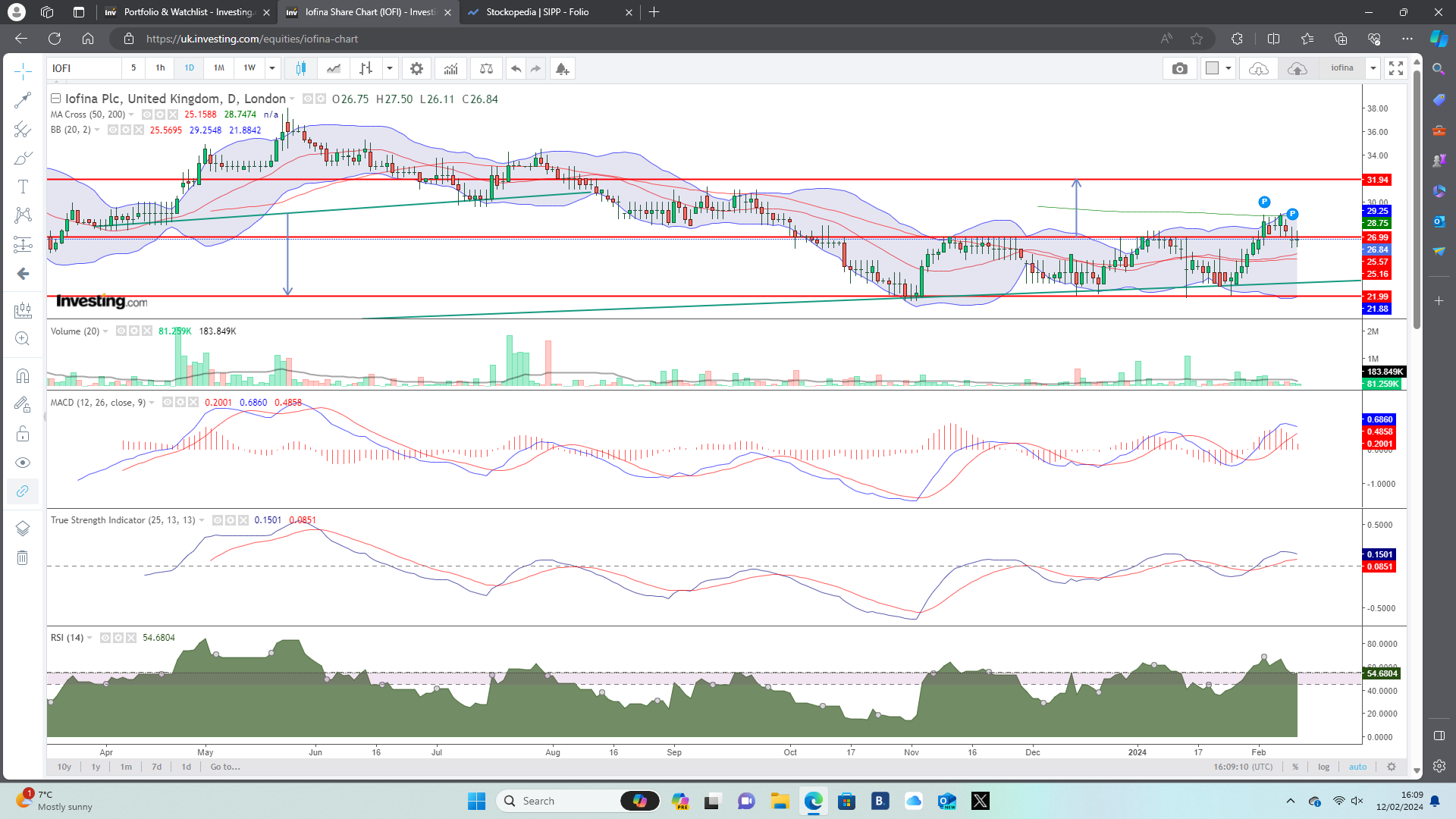Open the iofina saved chart dropdown
This screenshot has width=1456, height=819.
point(1373,68)
